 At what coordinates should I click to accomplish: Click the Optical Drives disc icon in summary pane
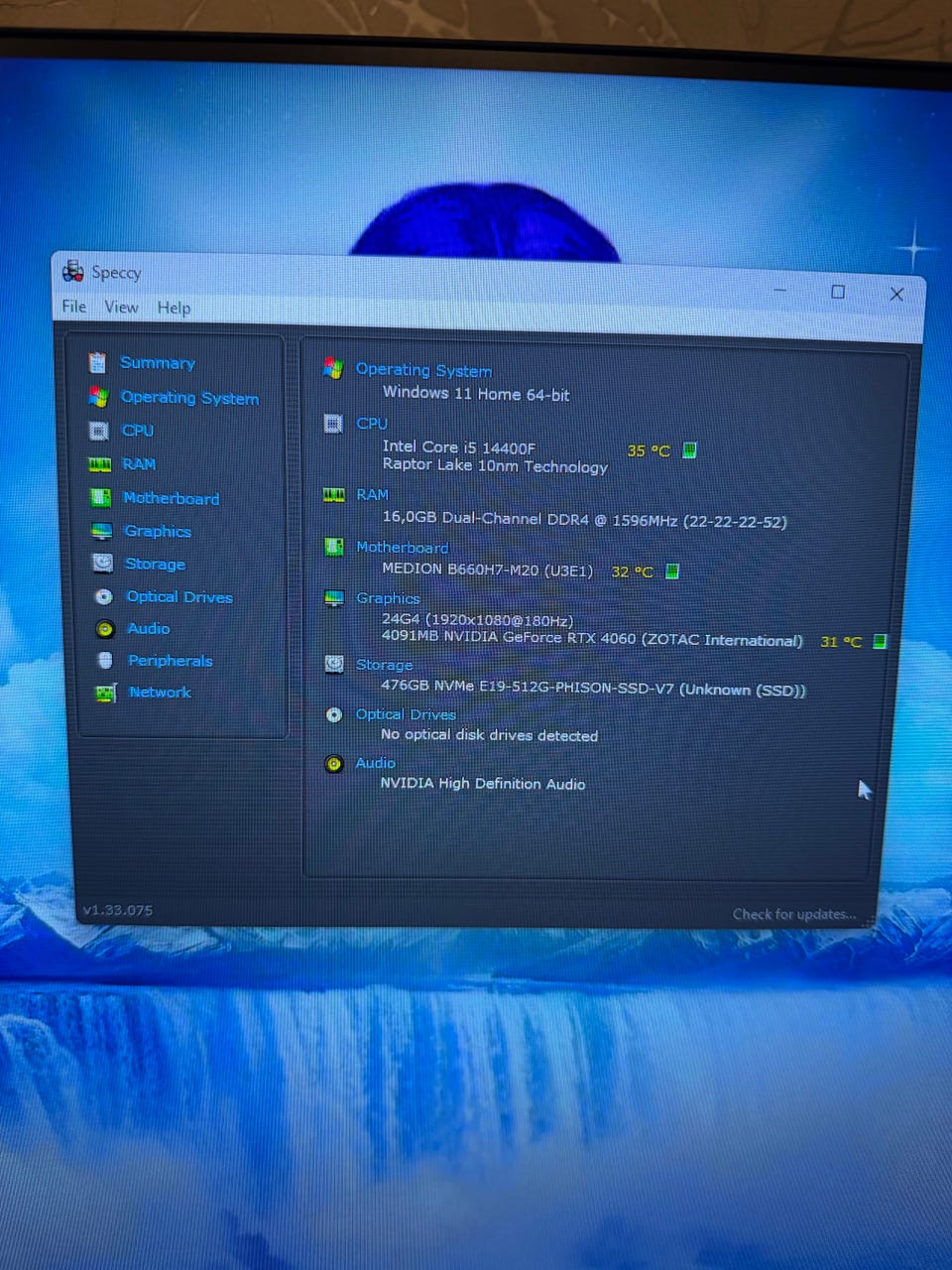click(x=334, y=714)
